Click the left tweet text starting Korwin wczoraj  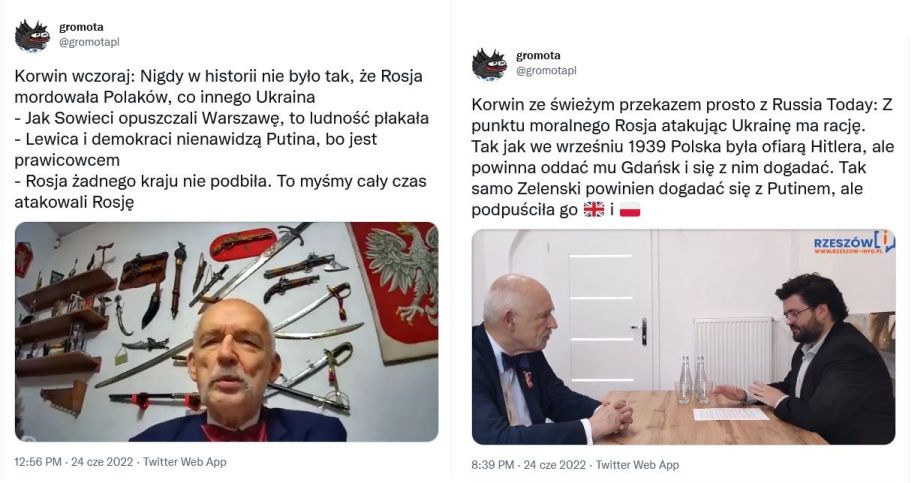click(x=222, y=139)
